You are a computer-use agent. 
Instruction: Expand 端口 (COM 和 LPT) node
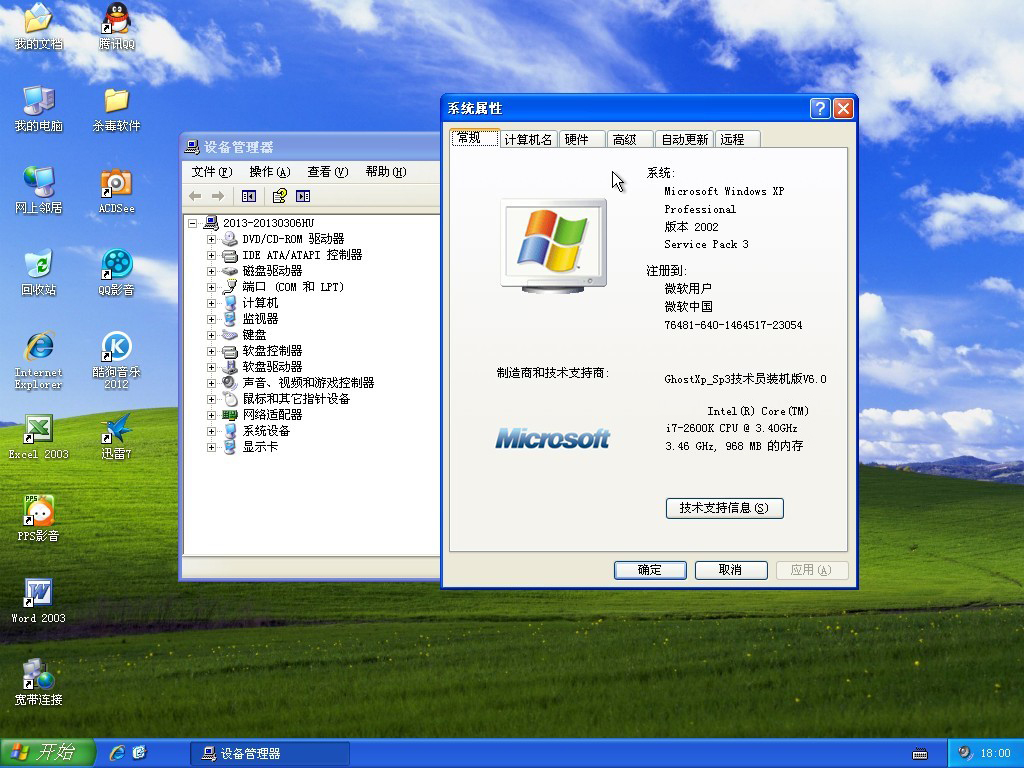click(211, 287)
